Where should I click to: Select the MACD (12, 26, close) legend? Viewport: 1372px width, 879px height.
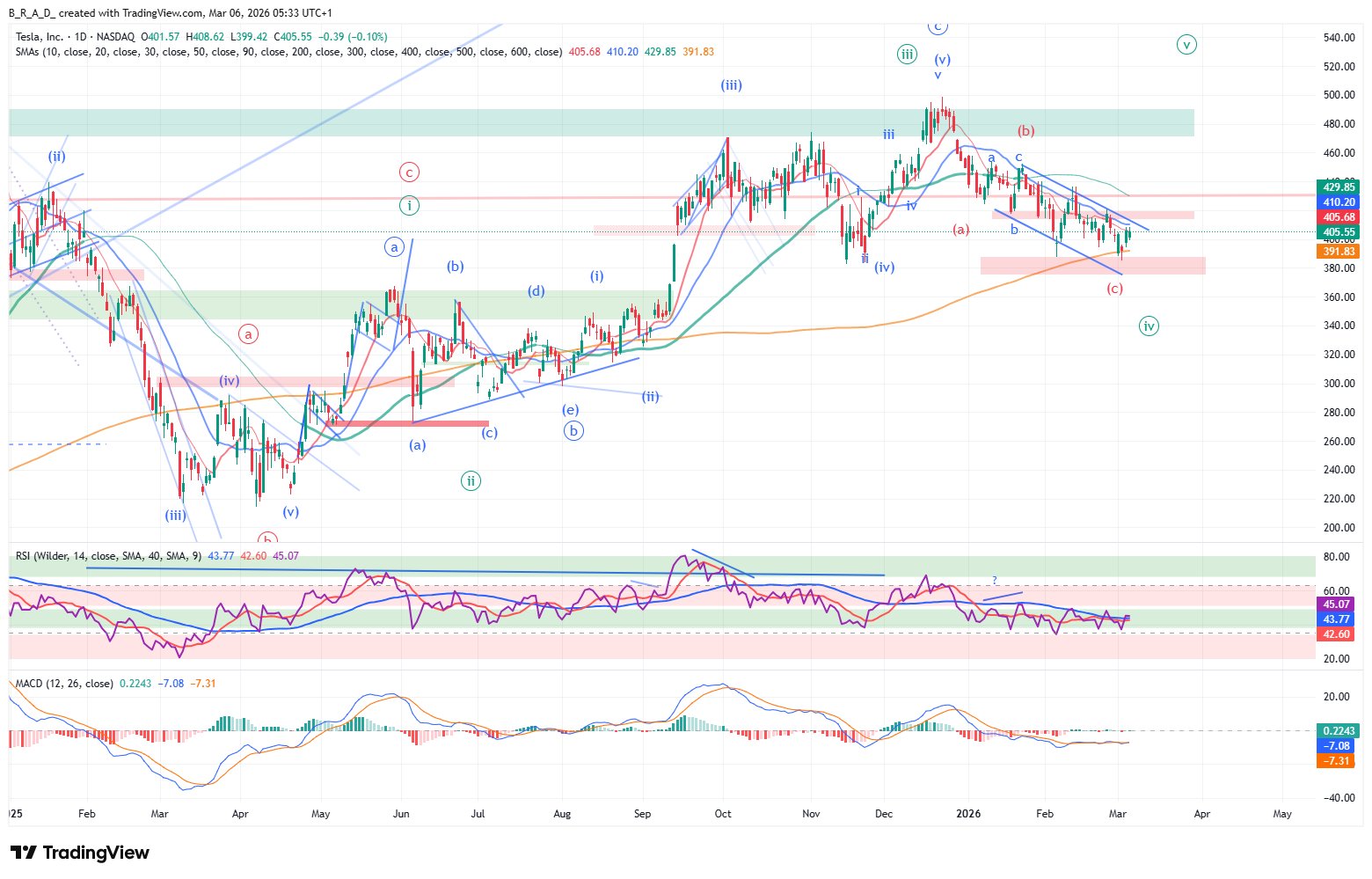click(x=64, y=684)
